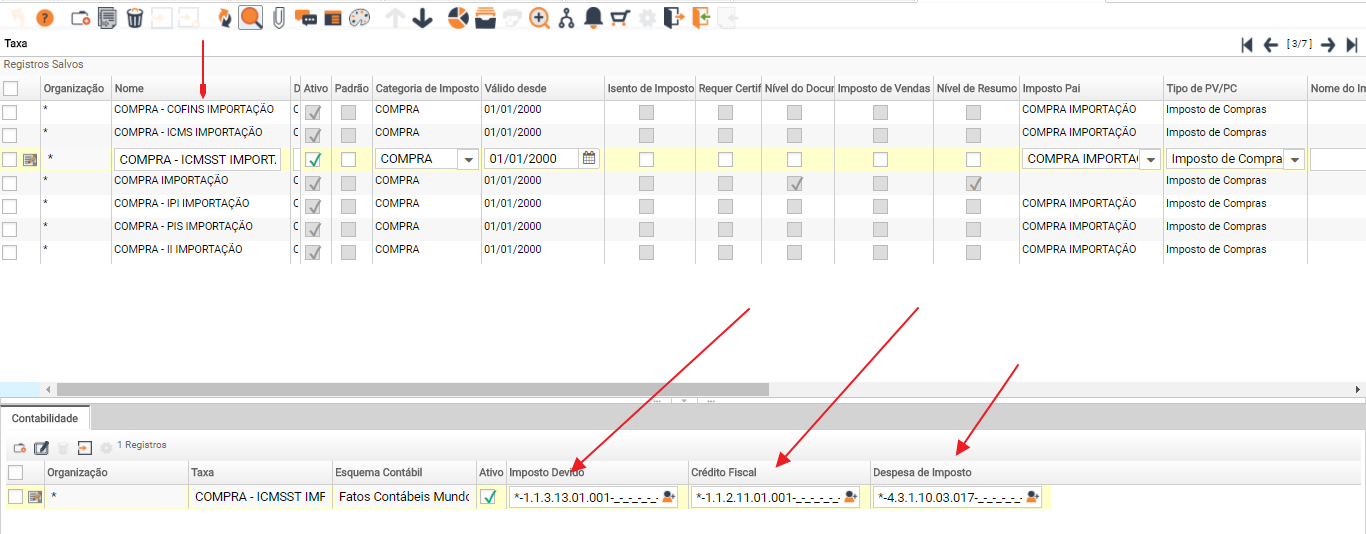Select the Contabilidade tab

(45, 416)
